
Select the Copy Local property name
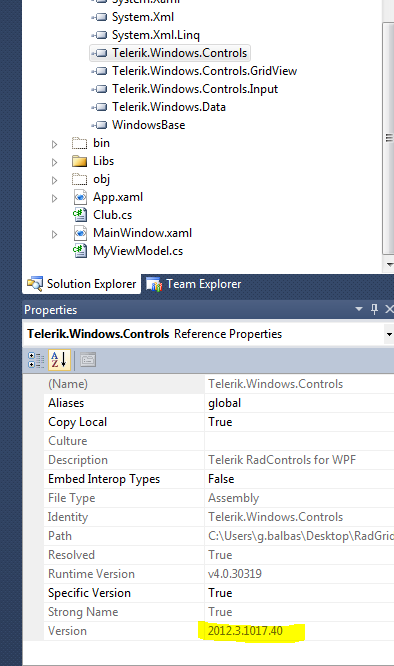point(77,422)
